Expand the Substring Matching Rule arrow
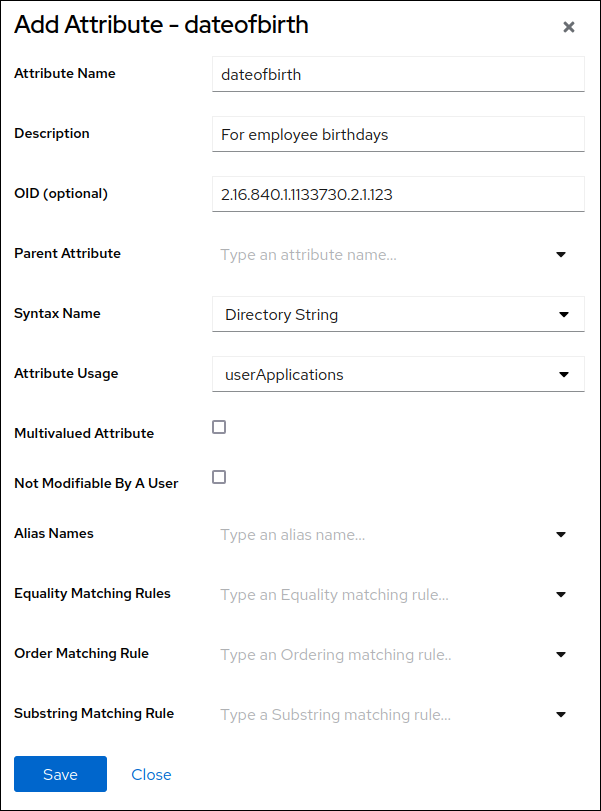 pyautogui.click(x=561, y=715)
